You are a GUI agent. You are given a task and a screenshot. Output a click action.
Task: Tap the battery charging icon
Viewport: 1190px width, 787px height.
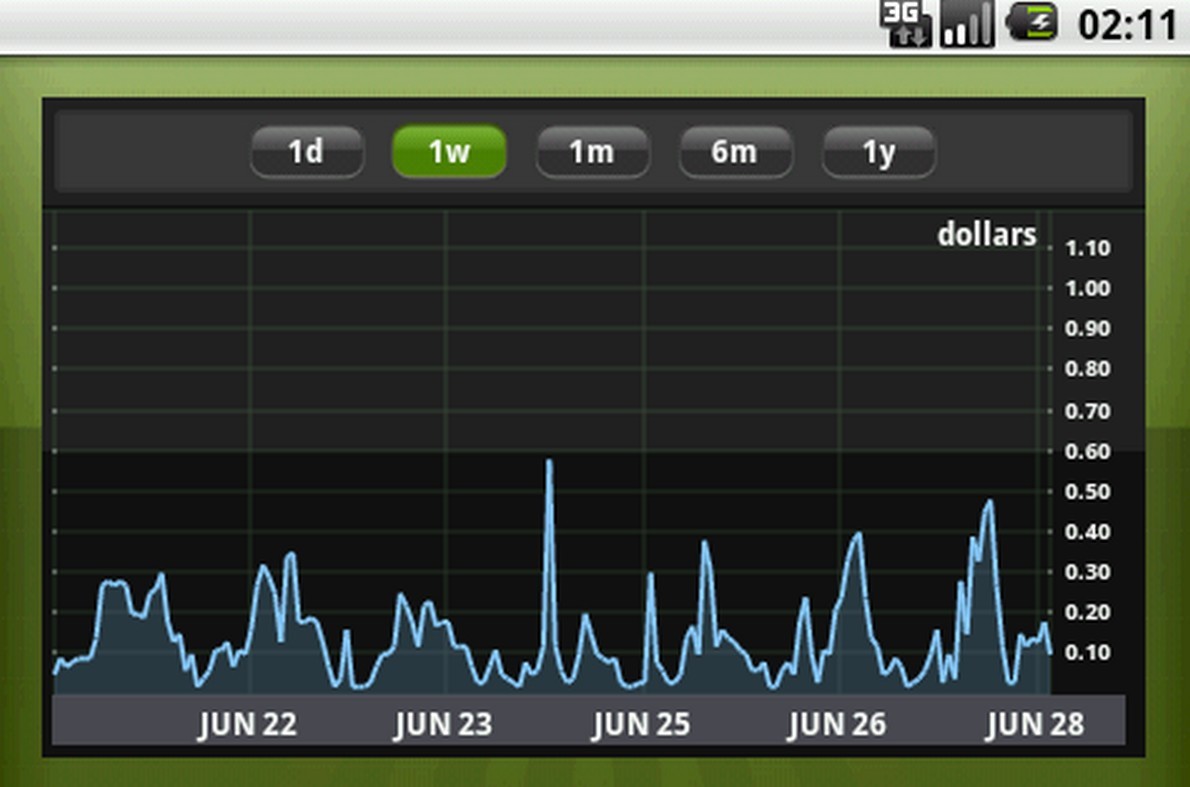point(1030,23)
